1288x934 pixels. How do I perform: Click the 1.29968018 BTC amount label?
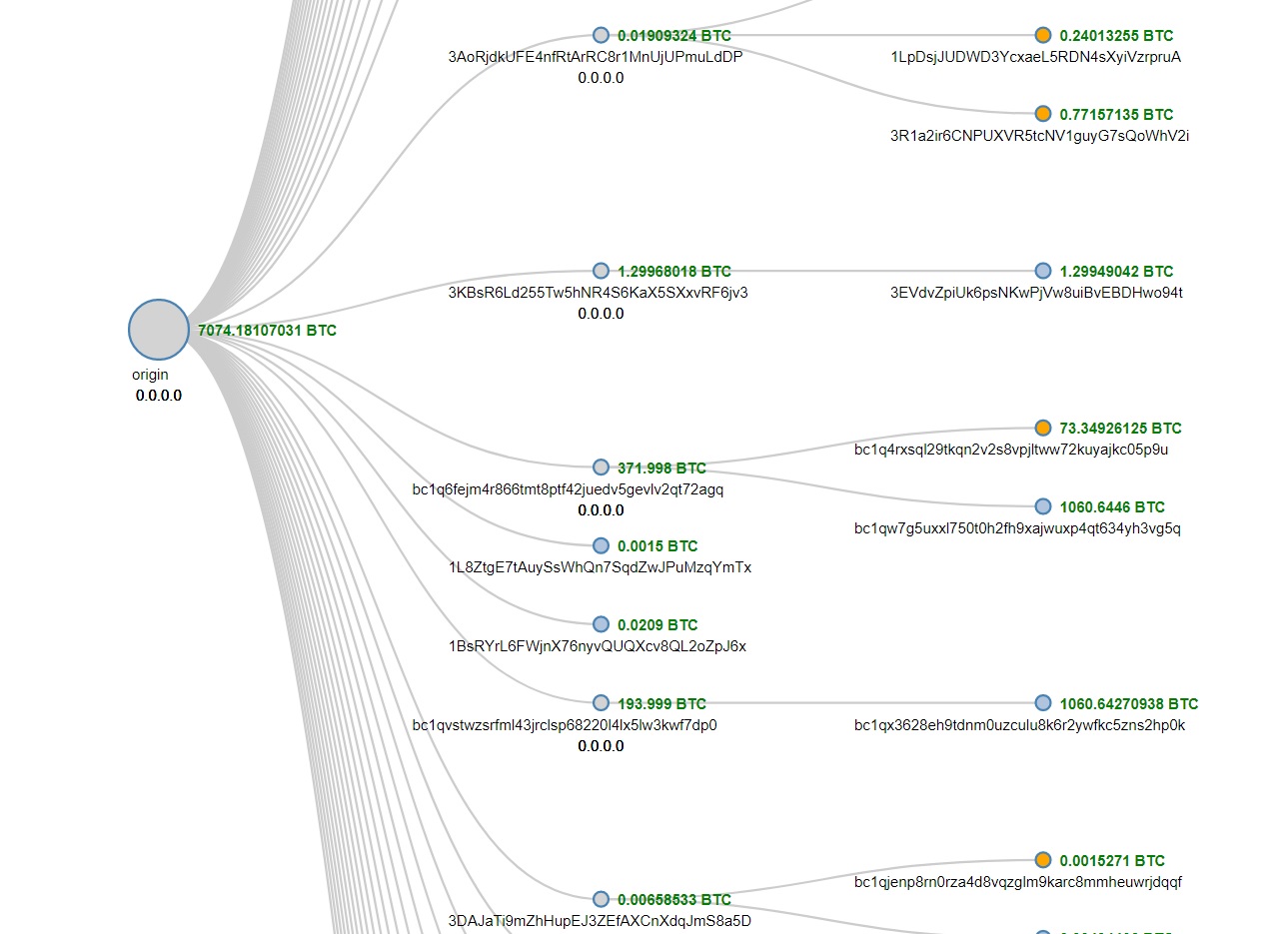click(674, 271)
